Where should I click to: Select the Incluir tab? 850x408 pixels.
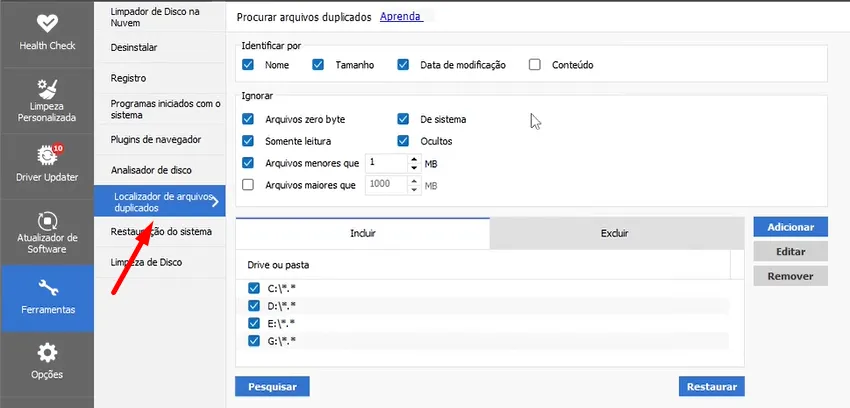click(x=362, y=233)
